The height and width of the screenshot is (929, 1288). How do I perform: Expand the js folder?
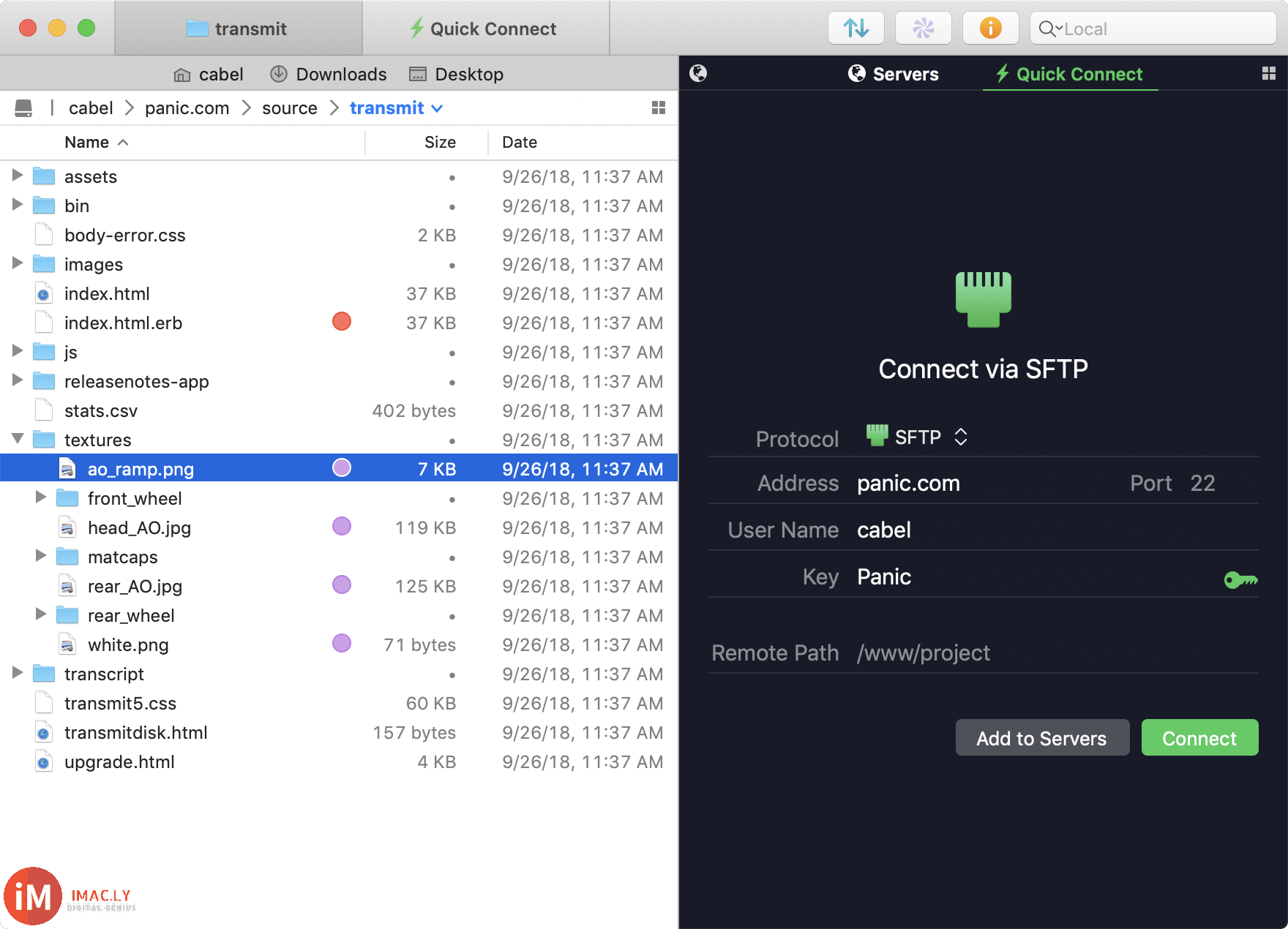click(18, 351)
